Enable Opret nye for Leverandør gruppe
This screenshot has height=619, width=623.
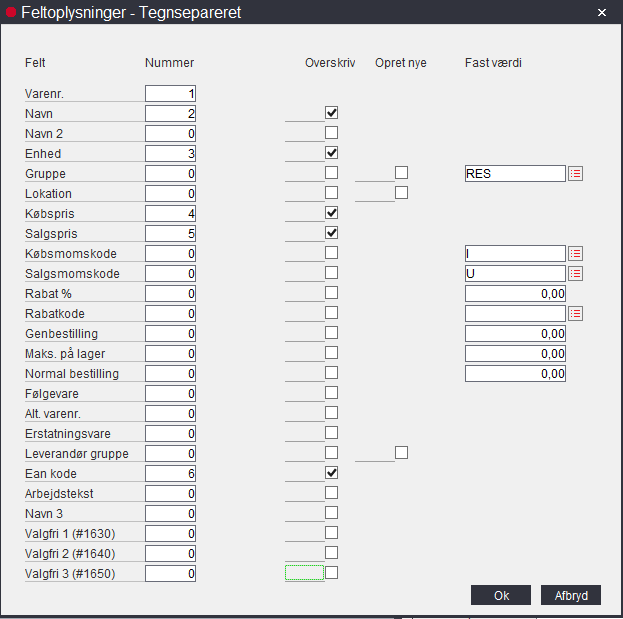point(401,453)
